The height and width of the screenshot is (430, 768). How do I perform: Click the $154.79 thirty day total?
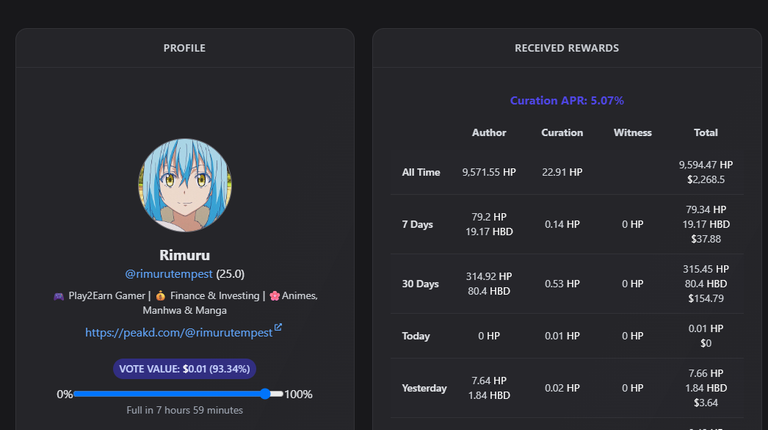click(706, 299)
